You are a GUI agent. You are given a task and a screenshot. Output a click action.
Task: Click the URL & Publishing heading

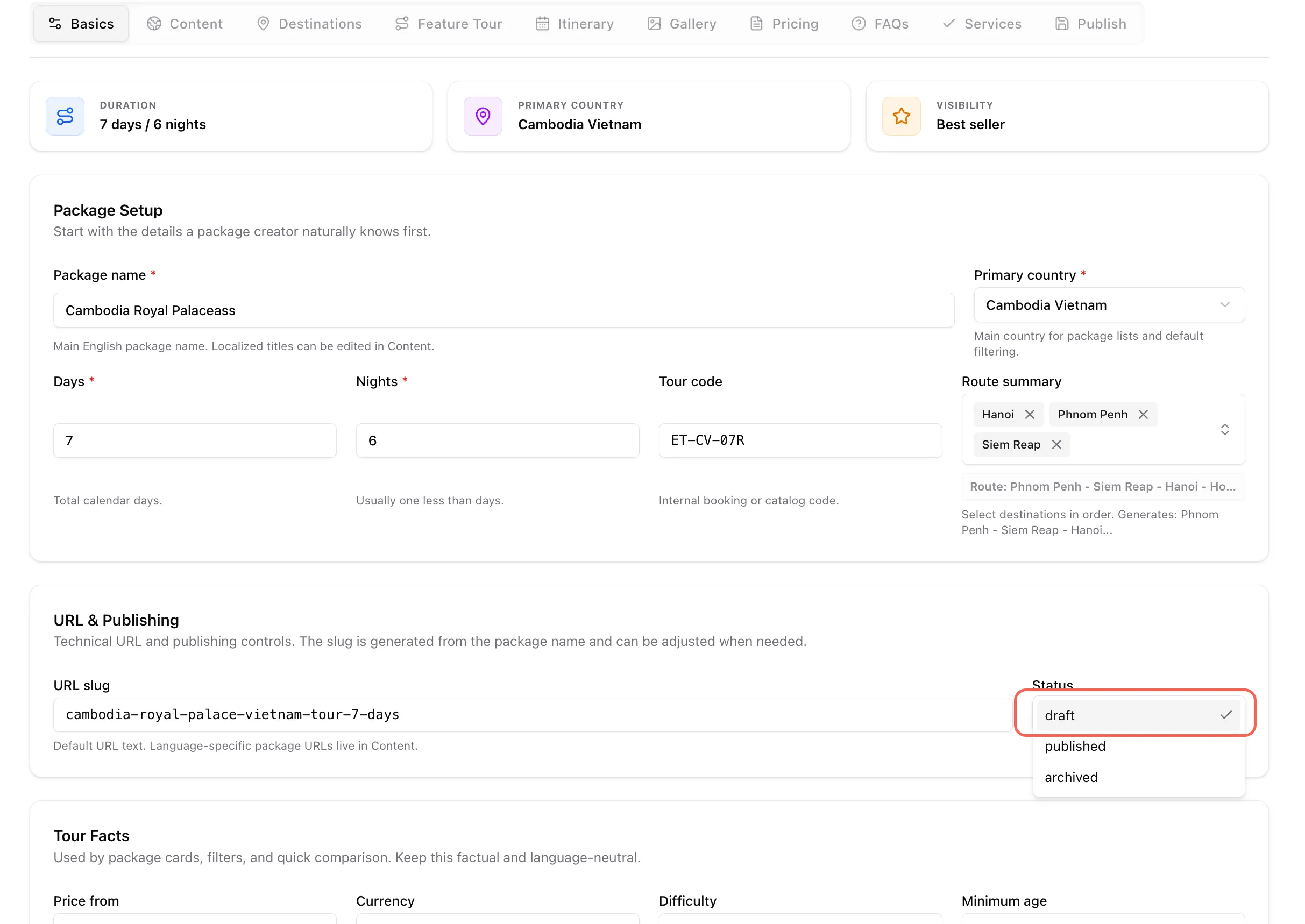click(116, 620)
